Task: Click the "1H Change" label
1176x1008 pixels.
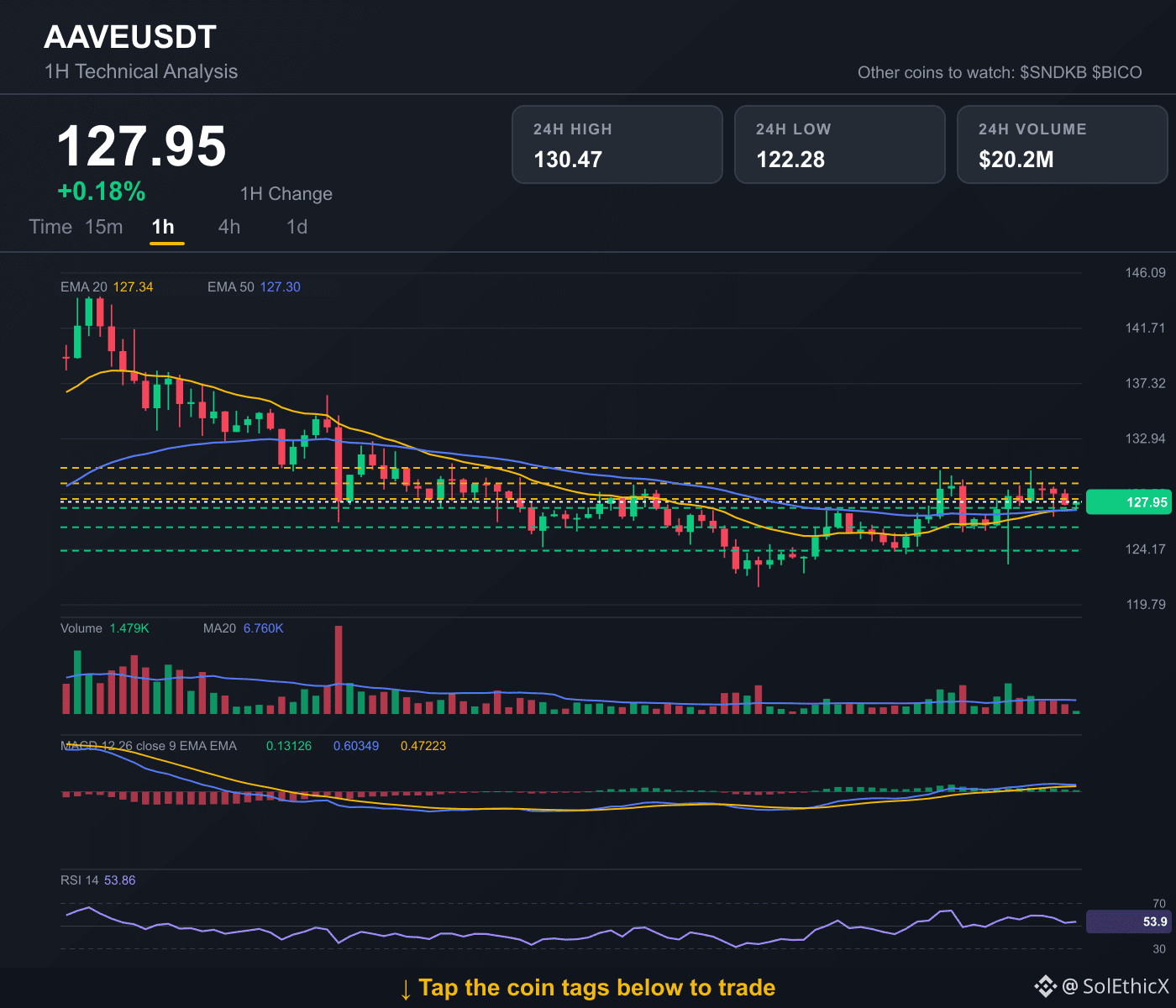Action: coord(286,194)
